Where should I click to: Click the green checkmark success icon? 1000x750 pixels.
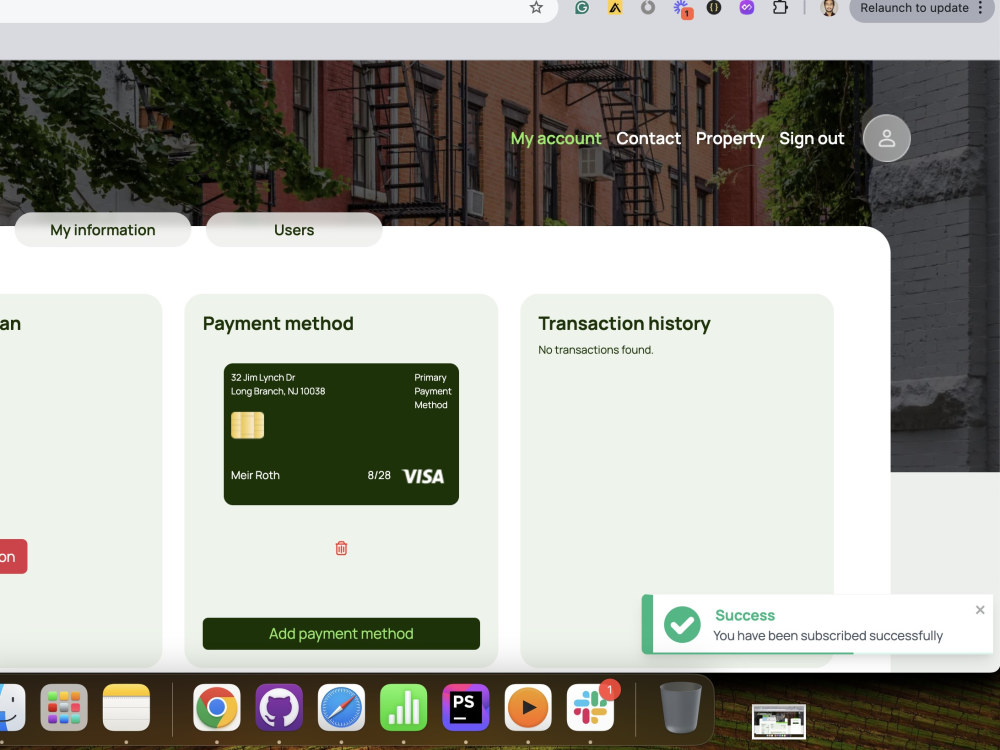(x=682, y=624)
